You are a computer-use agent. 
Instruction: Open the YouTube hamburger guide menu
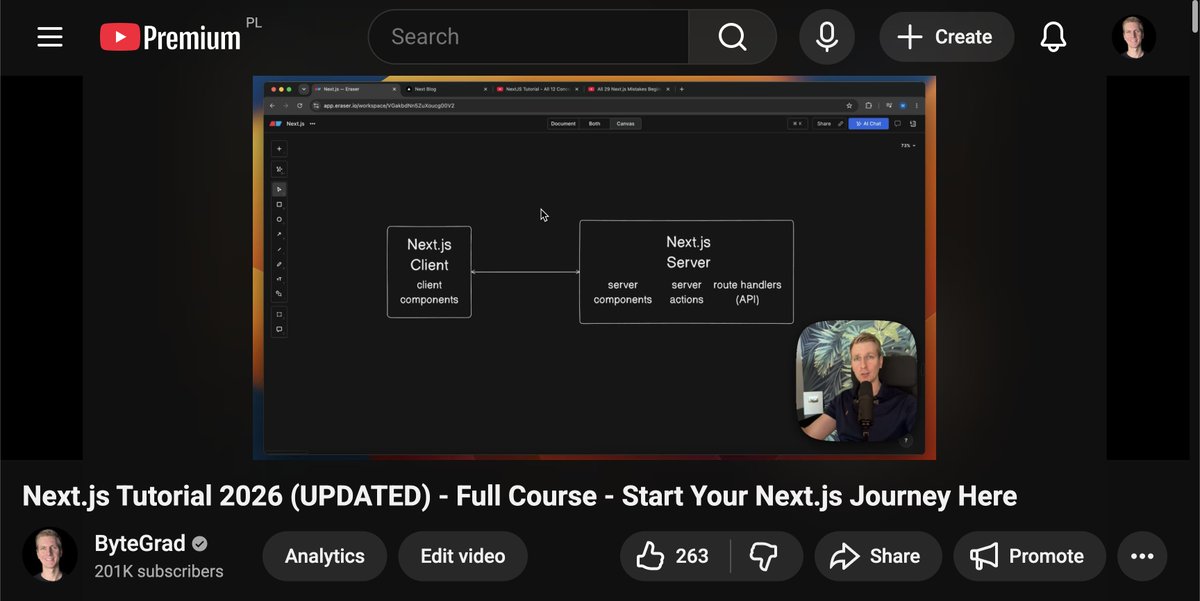click(50, 37)
